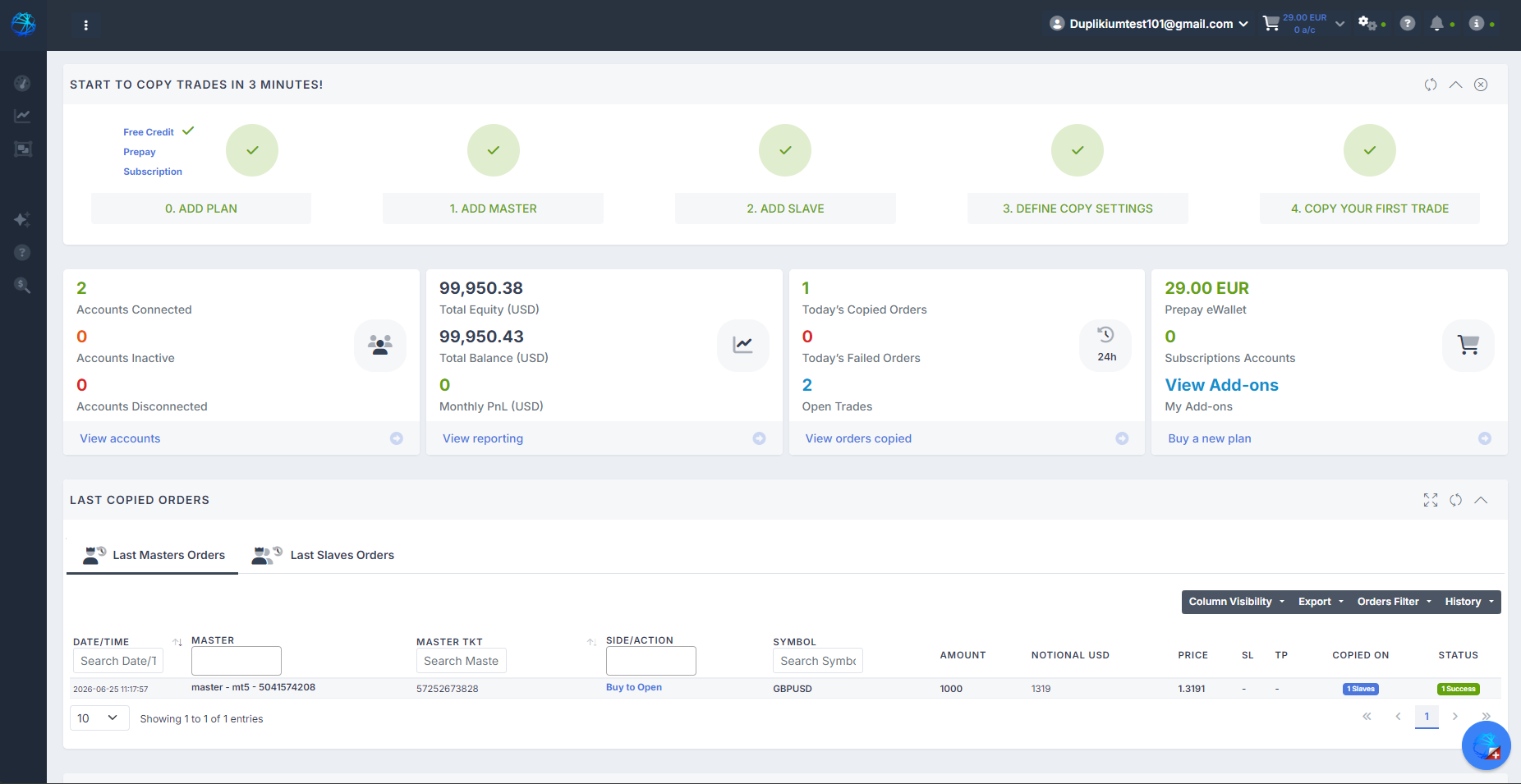Click the Subscription plan link
The height and width of the screenshot is (784, 1521).
153,172
